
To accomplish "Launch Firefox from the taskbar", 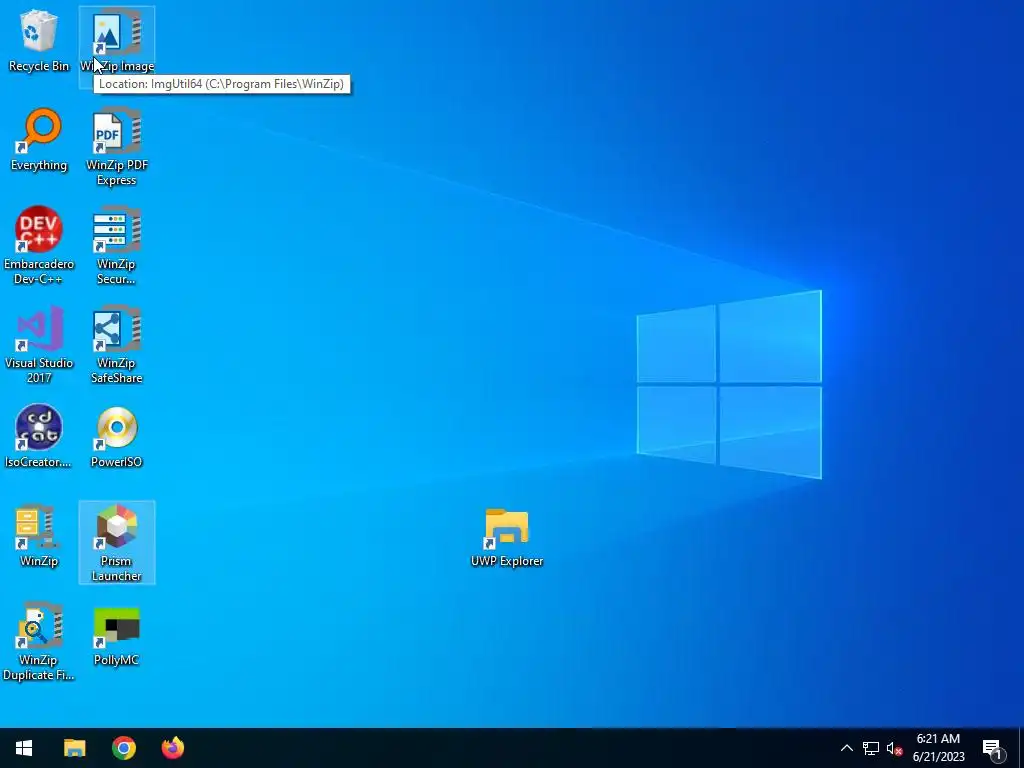I will [x=172, y=748].
